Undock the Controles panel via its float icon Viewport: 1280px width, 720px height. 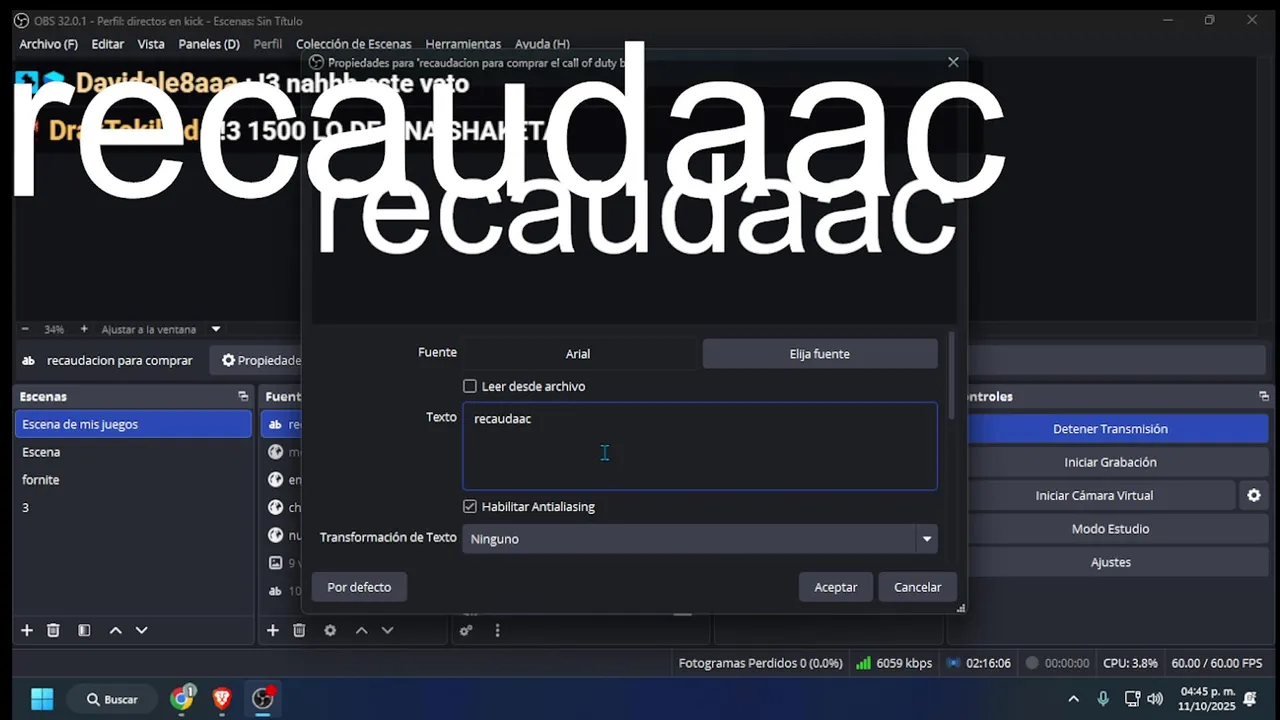[x=1264, y=396]
